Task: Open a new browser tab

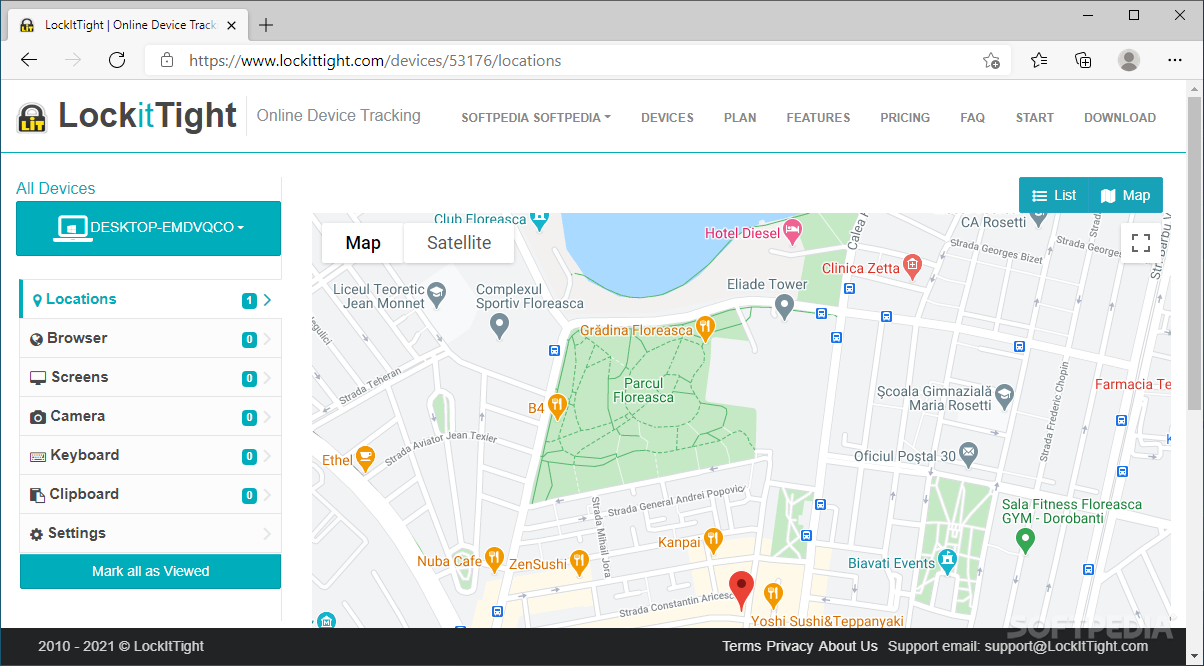Action: 266,25
